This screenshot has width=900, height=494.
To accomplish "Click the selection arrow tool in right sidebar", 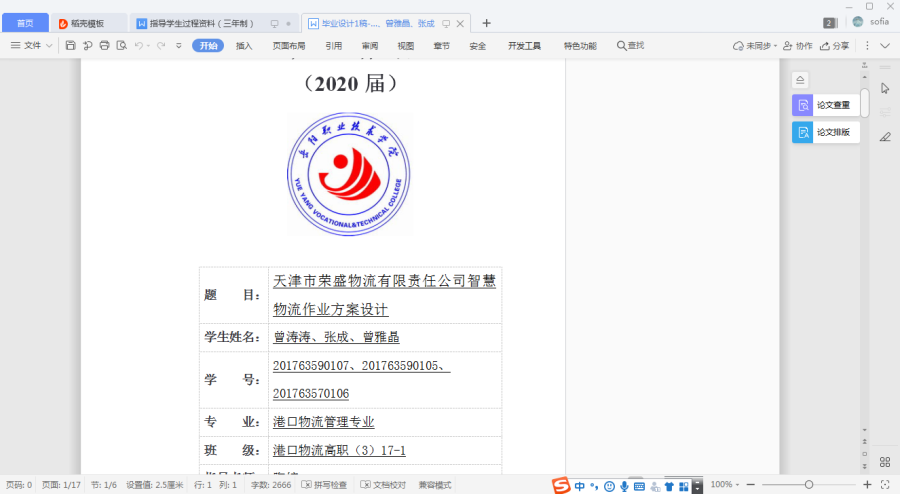I will pos(885,88).
